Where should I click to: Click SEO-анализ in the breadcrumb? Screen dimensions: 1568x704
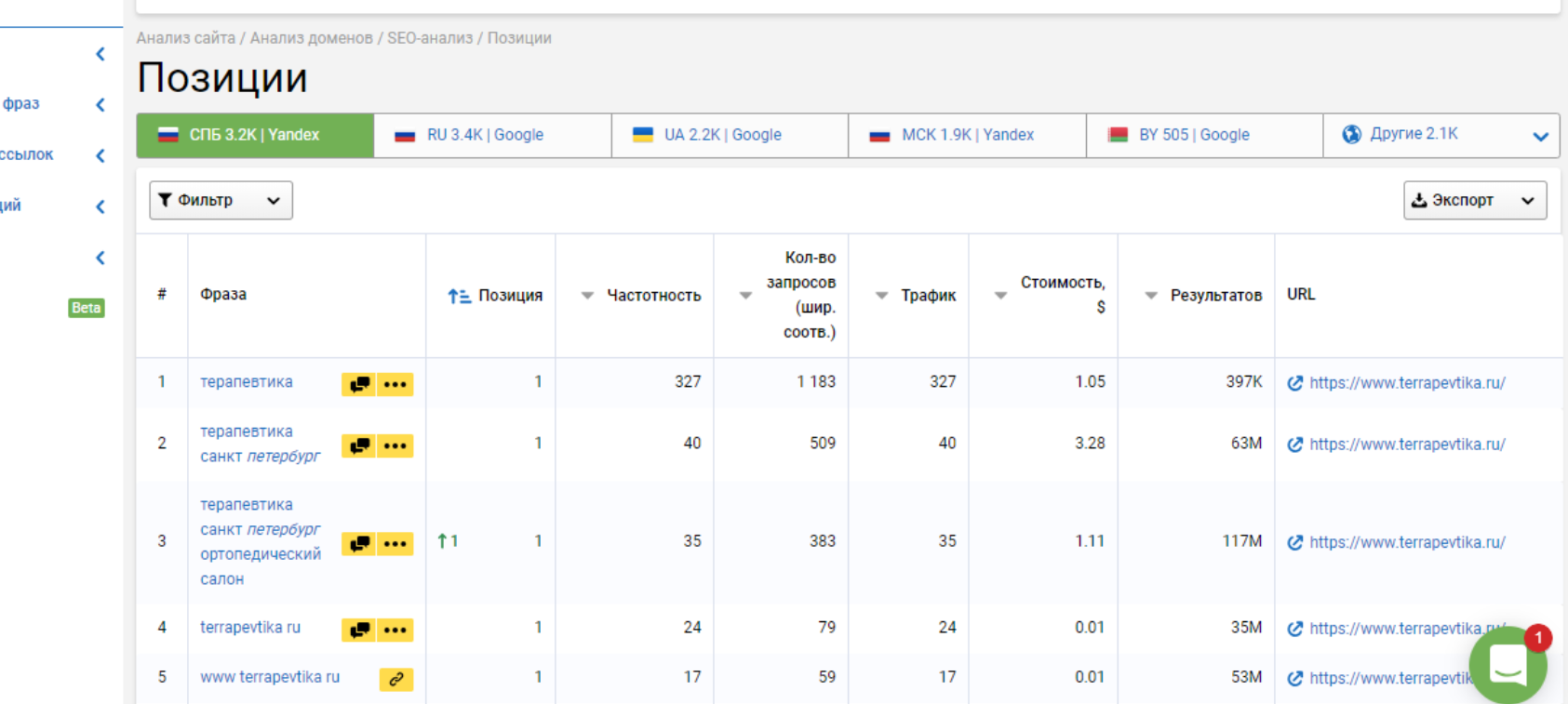point(429,38)
